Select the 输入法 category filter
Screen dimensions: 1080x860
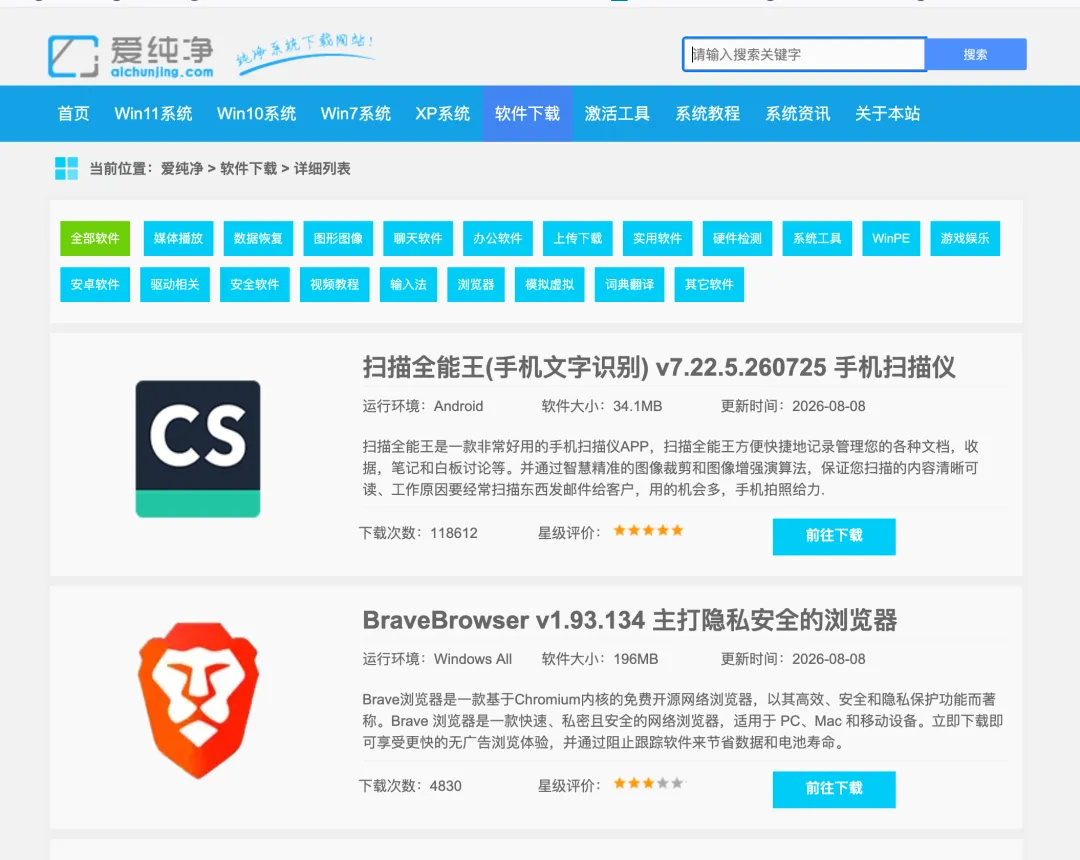[x=408, y=284]
